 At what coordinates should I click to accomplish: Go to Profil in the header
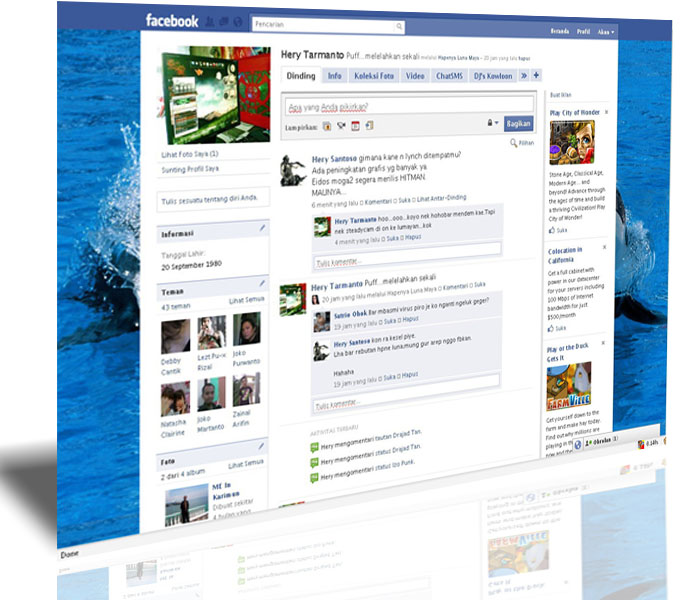(583, 31)
